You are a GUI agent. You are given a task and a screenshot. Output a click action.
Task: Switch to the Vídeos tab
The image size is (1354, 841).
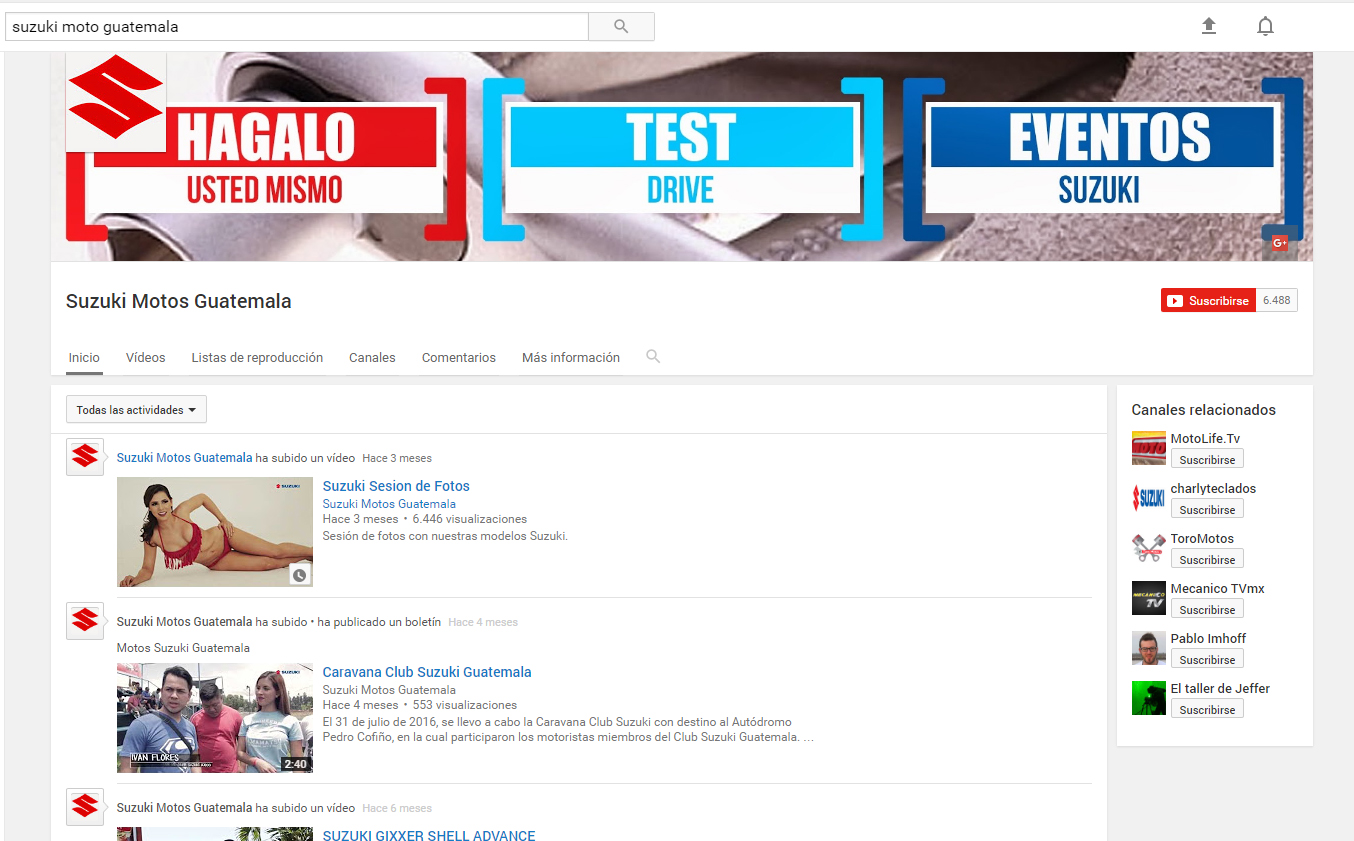tap(146, 357)
